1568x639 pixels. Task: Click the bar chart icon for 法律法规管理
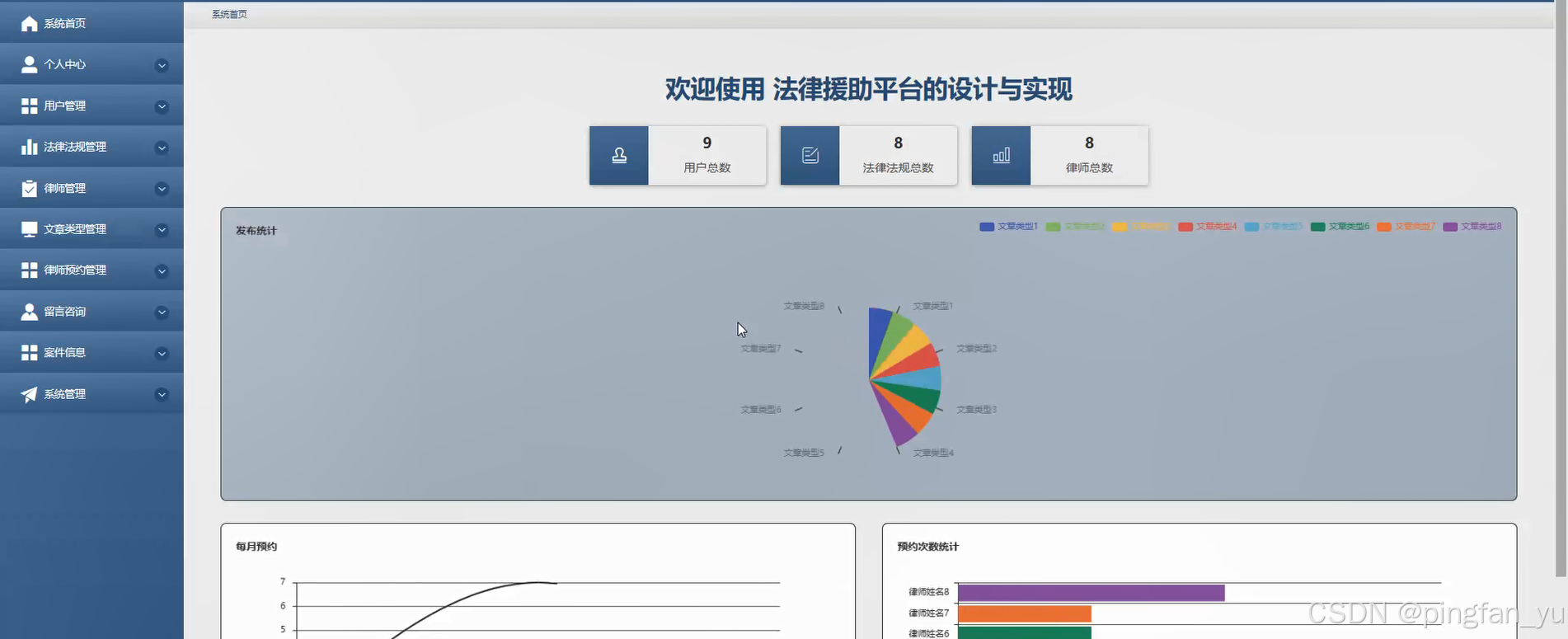29,147
